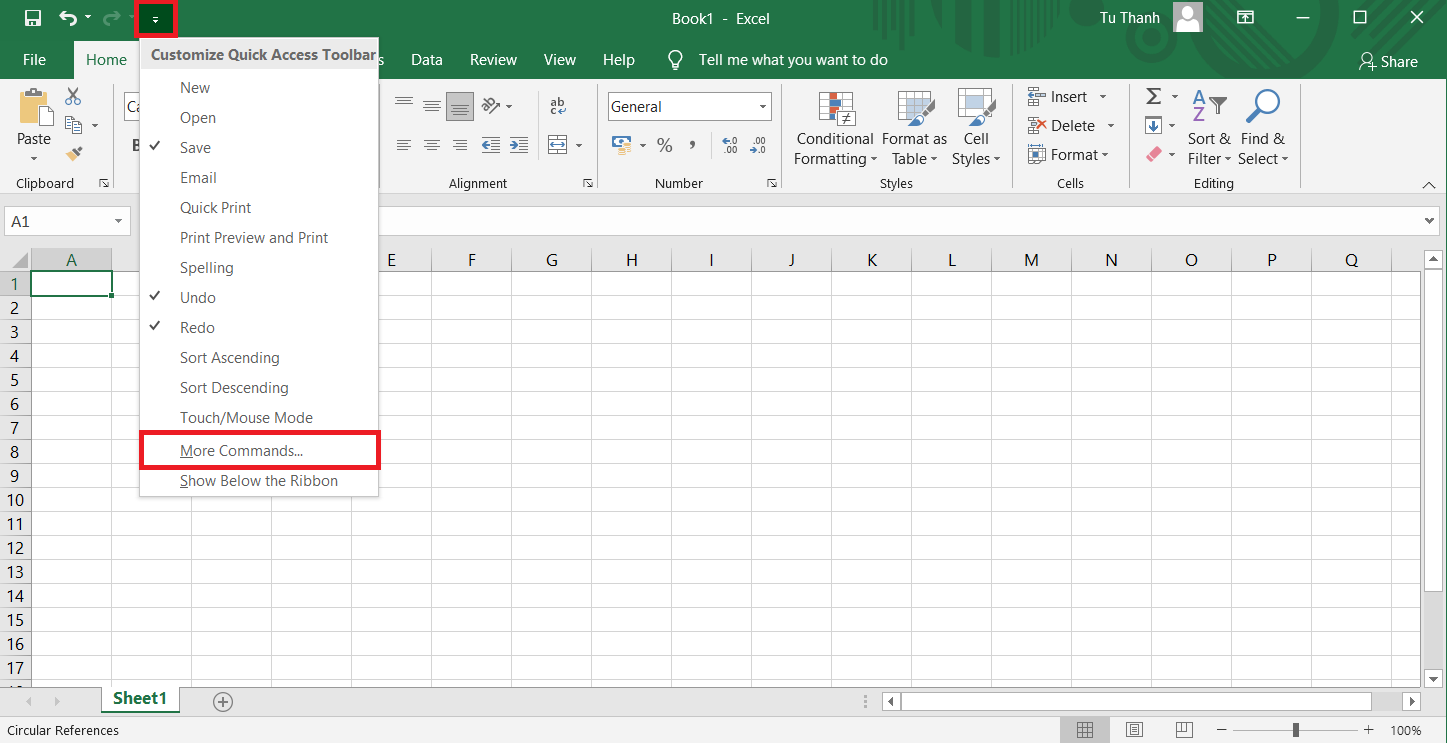The image size is (1447, 743).
Task: Open Find & Select magnifier icon
Action: 1263,108
